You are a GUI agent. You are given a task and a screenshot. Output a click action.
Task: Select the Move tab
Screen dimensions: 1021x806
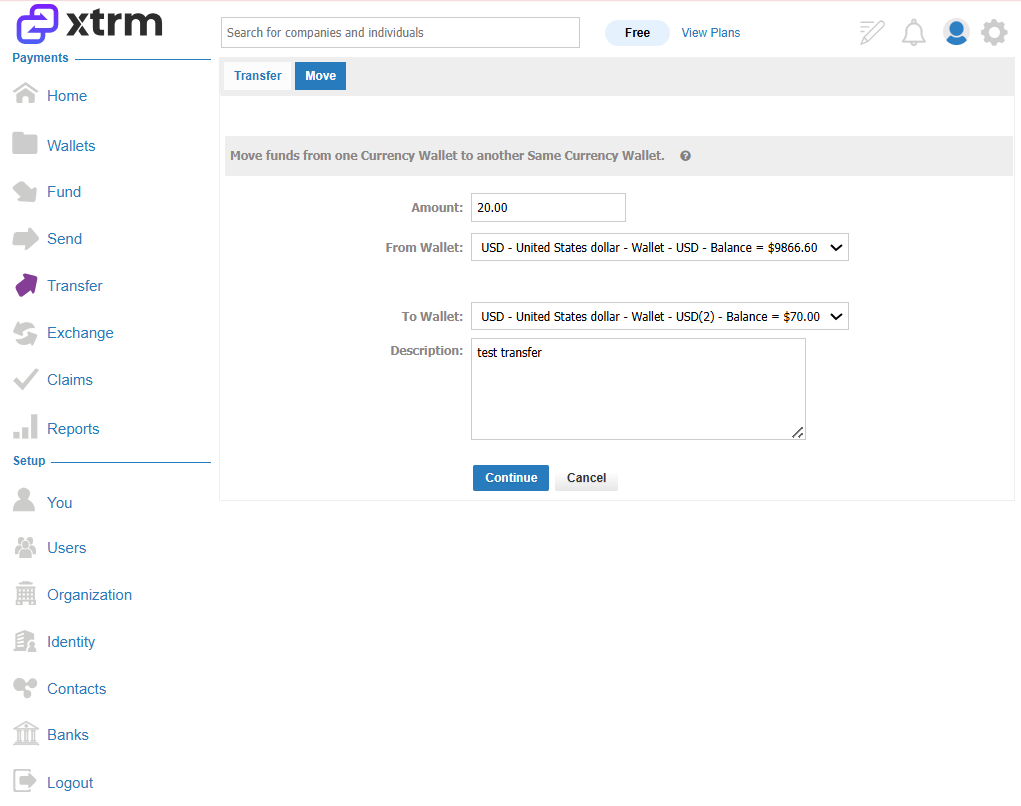(320, 76)
